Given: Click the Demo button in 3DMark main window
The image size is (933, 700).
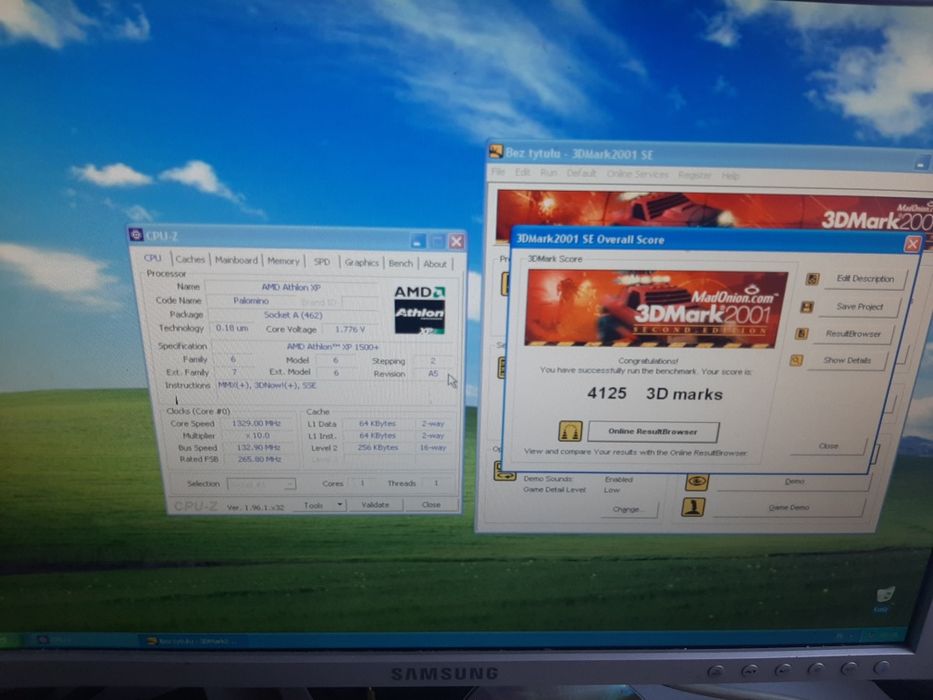Looking at the screenshot, I should (x=794, y=482).
